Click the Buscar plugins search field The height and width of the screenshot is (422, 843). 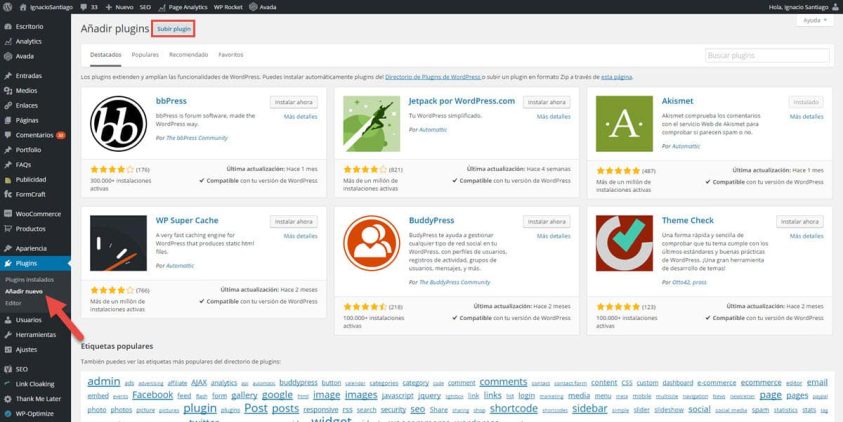[x=767, y=55]
